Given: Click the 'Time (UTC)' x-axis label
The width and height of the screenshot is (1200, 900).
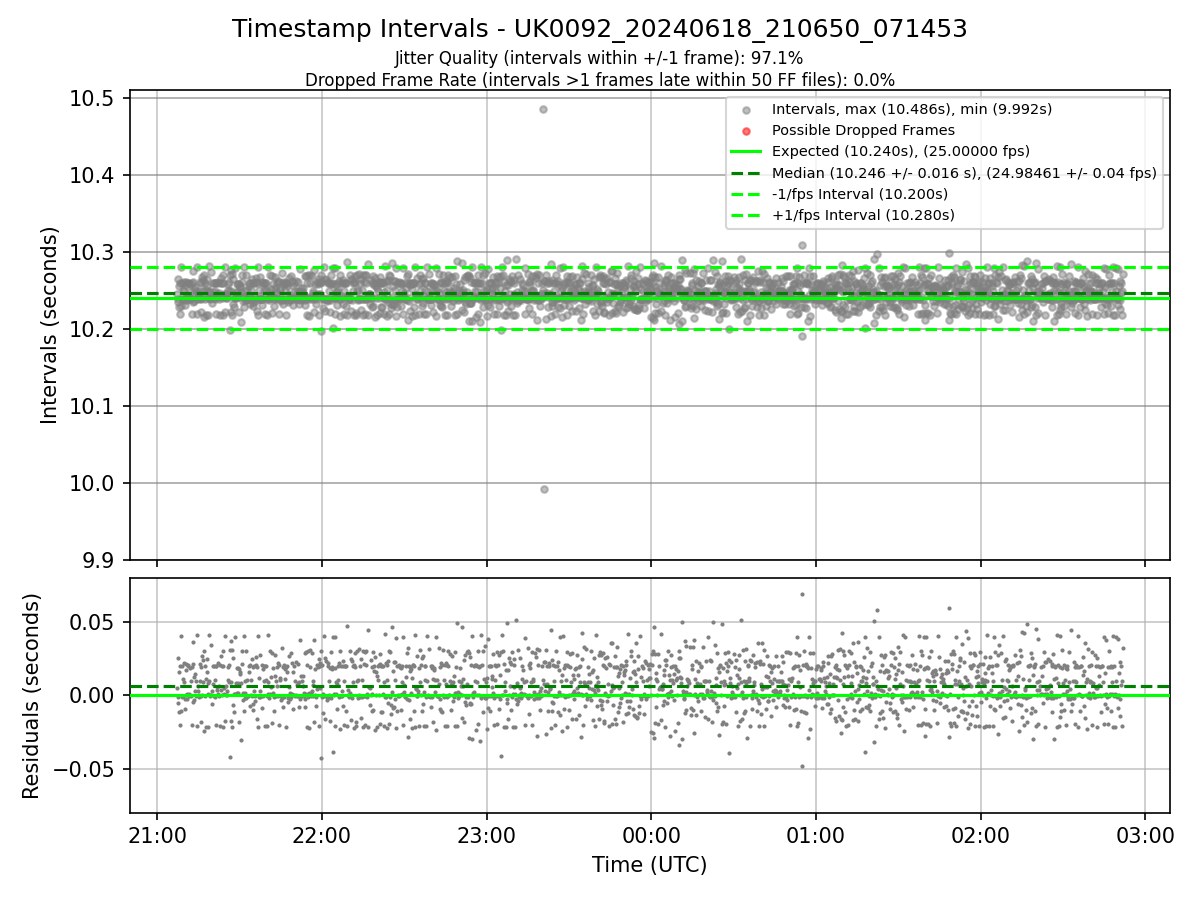Looking at the screenshot, I should 649,865.
